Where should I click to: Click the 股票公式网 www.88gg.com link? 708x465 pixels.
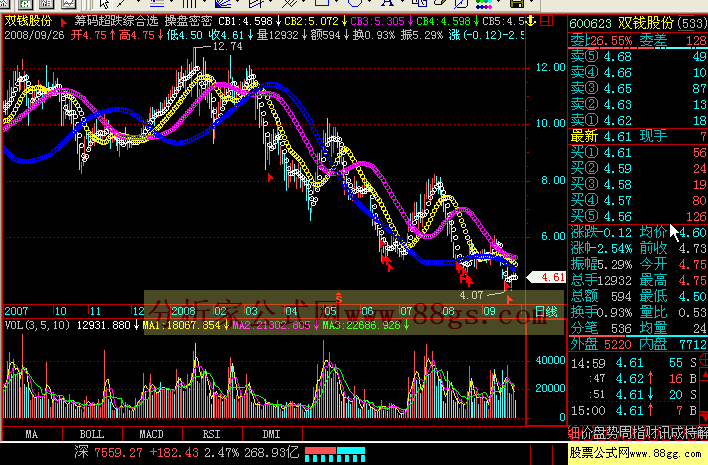(636, 453)
